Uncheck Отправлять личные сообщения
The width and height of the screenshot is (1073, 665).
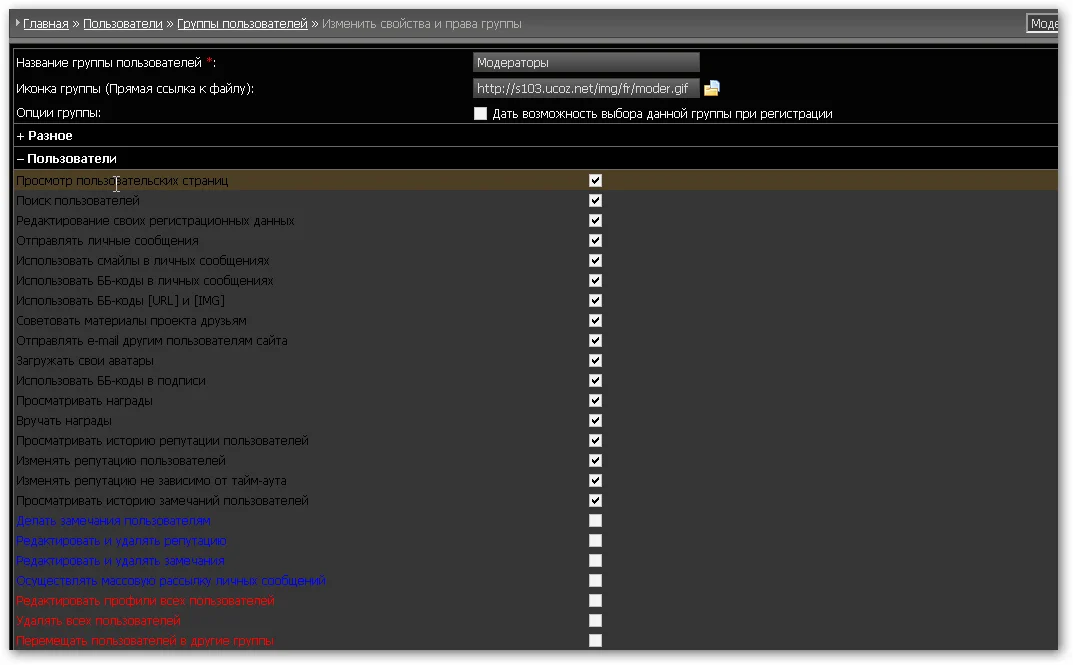[x=595, y=240]
